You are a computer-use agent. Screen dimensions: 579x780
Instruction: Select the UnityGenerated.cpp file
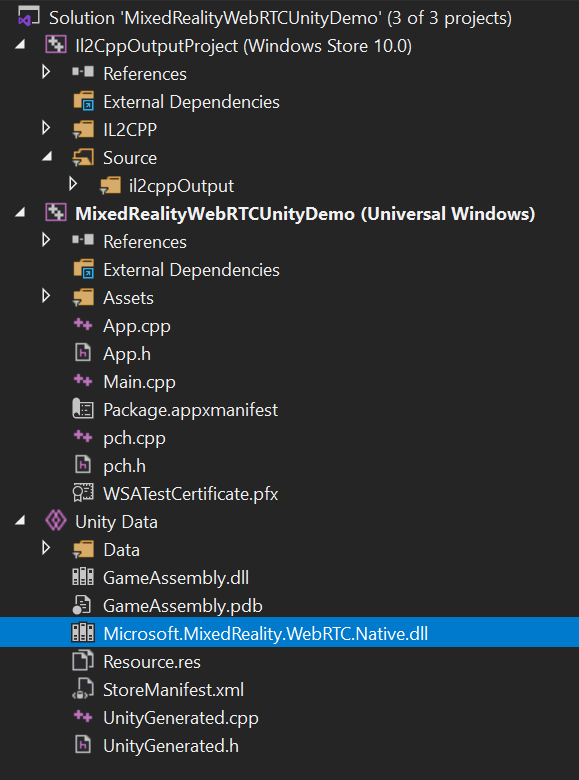click(x=181, y=718)
